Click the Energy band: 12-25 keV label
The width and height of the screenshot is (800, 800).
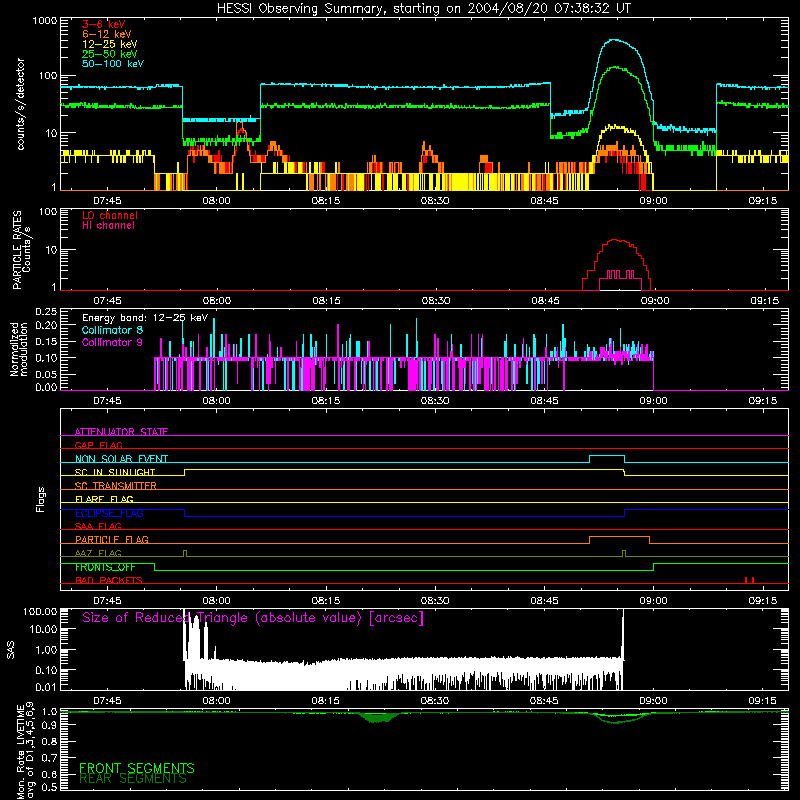145,318
